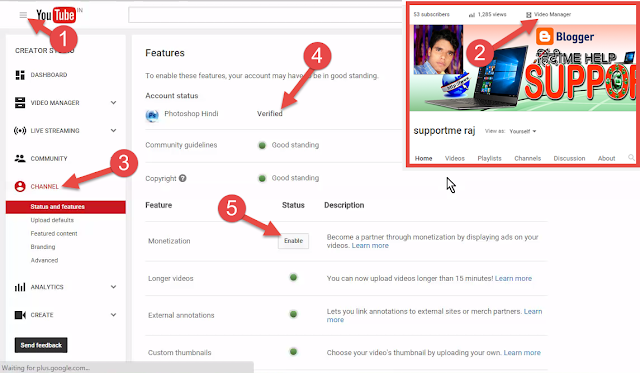Open Learn more link for External annotations
This screenshot has width=640, height=373.
click(533, 311)
